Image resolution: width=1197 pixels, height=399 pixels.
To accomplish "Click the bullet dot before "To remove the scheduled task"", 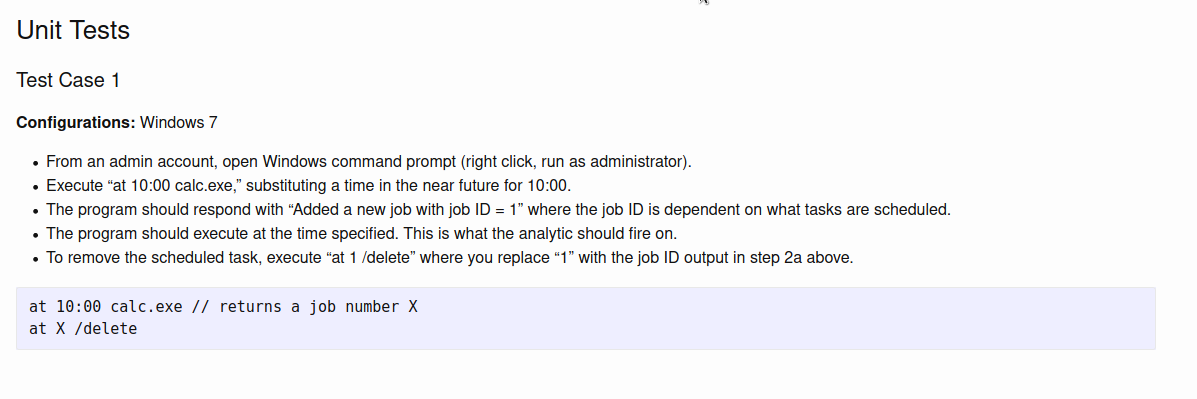I will click(x=35, y=259).
